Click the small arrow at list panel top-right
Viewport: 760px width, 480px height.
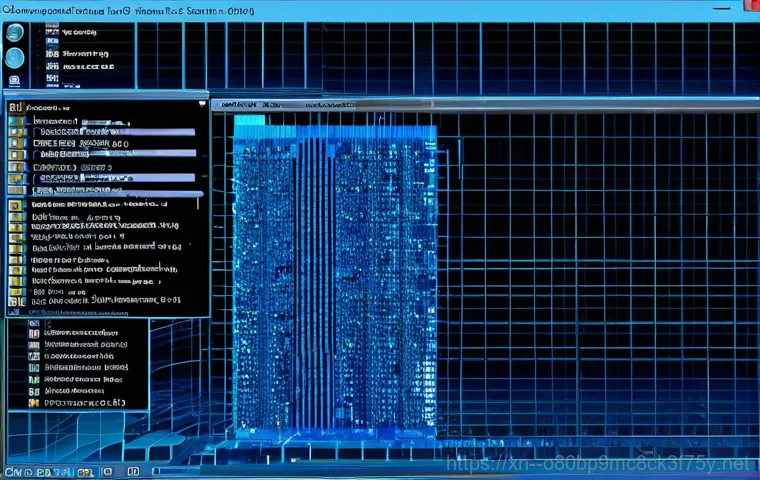[203, 103]
